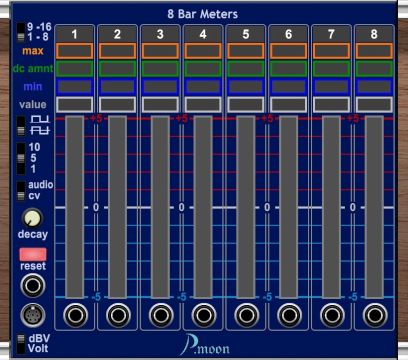Viewport: 408px width, 360px height.
Task: Click the channel 4 input jack
Action: [x=204, y=315]
